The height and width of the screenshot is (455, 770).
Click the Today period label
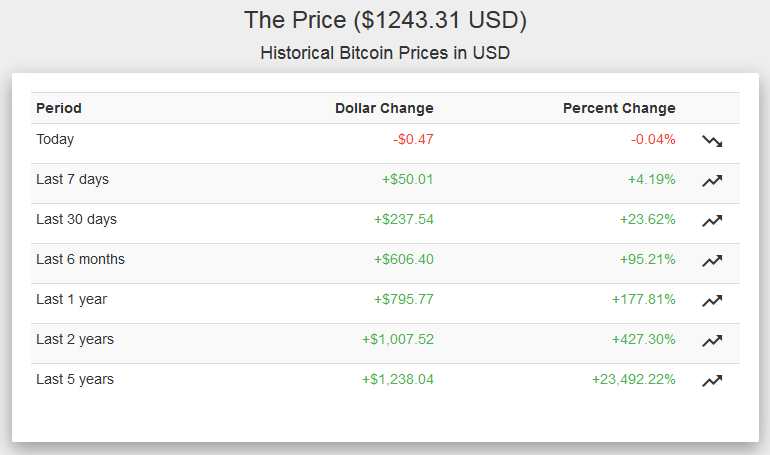pos(55,139)
